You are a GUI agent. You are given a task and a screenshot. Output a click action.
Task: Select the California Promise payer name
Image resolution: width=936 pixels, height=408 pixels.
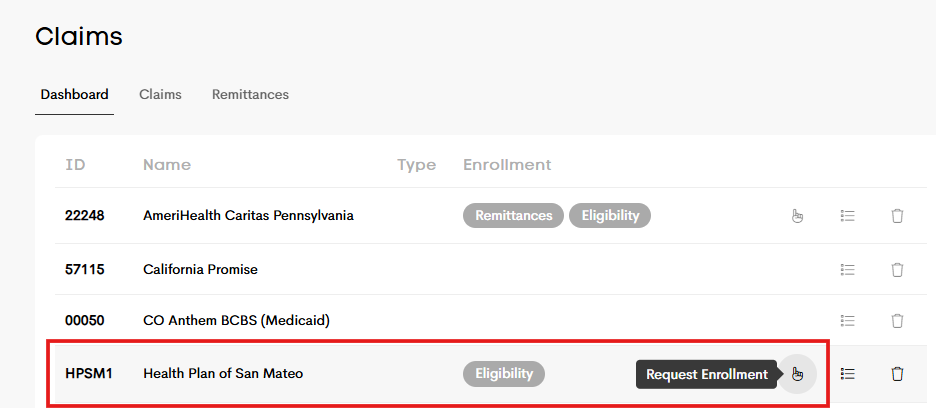point(201,270)
